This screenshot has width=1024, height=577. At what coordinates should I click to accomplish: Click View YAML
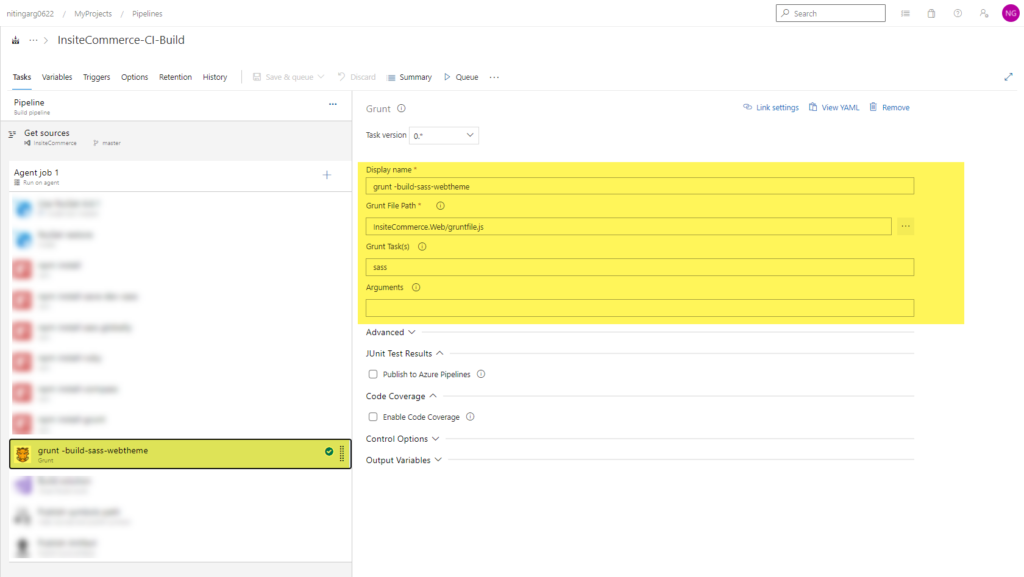pos(834,108)
